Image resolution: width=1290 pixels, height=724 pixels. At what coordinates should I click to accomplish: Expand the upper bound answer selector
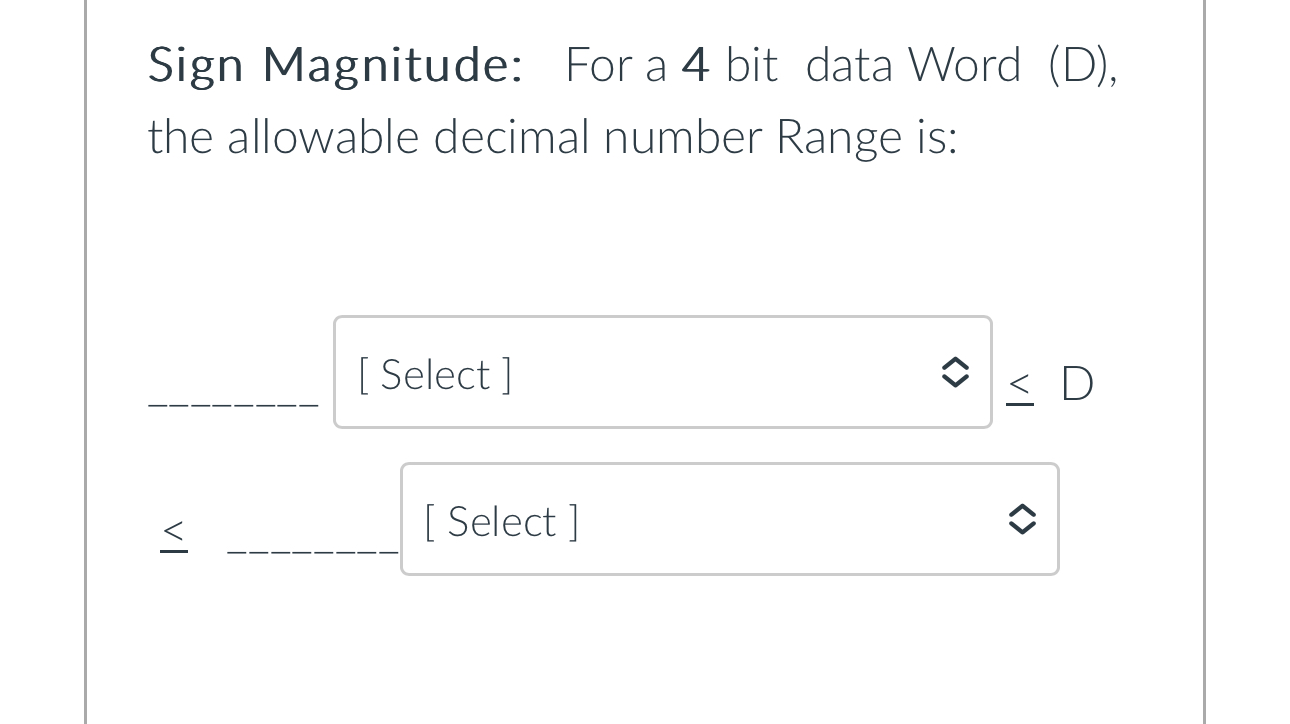click(x=662, y=372)
